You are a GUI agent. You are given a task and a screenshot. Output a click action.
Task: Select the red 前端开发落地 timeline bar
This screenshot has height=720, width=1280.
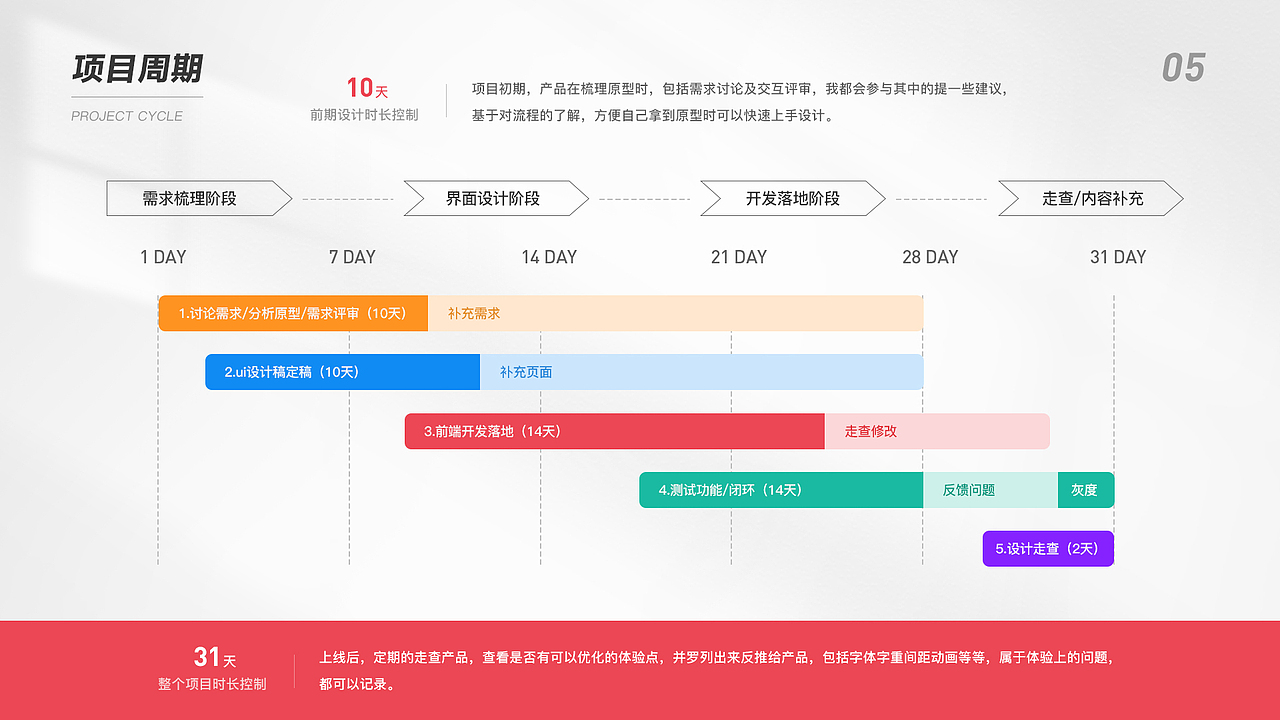614,431
